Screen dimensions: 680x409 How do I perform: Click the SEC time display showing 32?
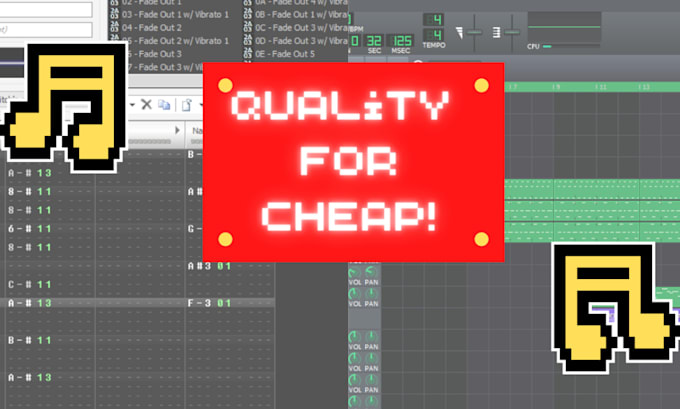374,41
